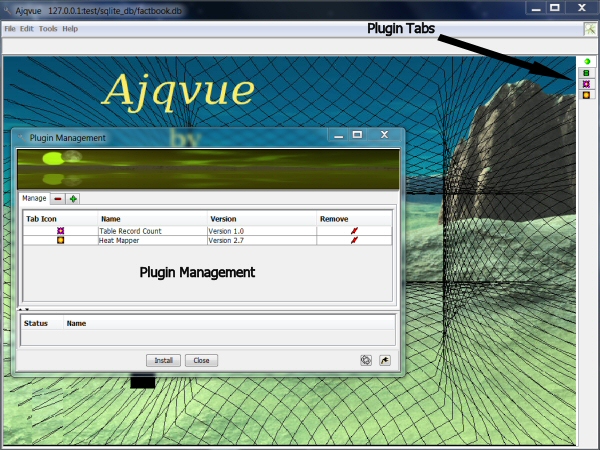The width and height of the screenshot is (600, 450).
Task: Select the purple Table Record Count side tab
Action: click(x=586, y=84)
